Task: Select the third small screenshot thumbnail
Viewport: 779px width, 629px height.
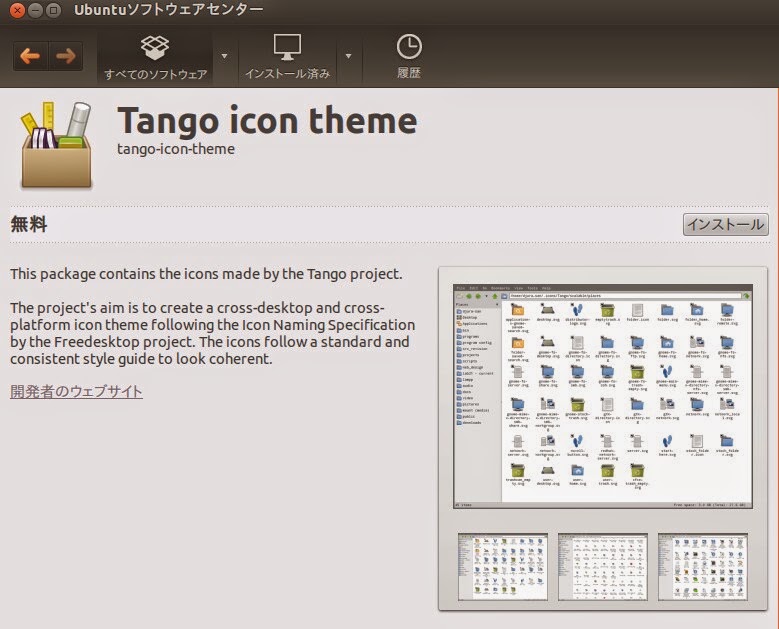Action: point(702,567)
